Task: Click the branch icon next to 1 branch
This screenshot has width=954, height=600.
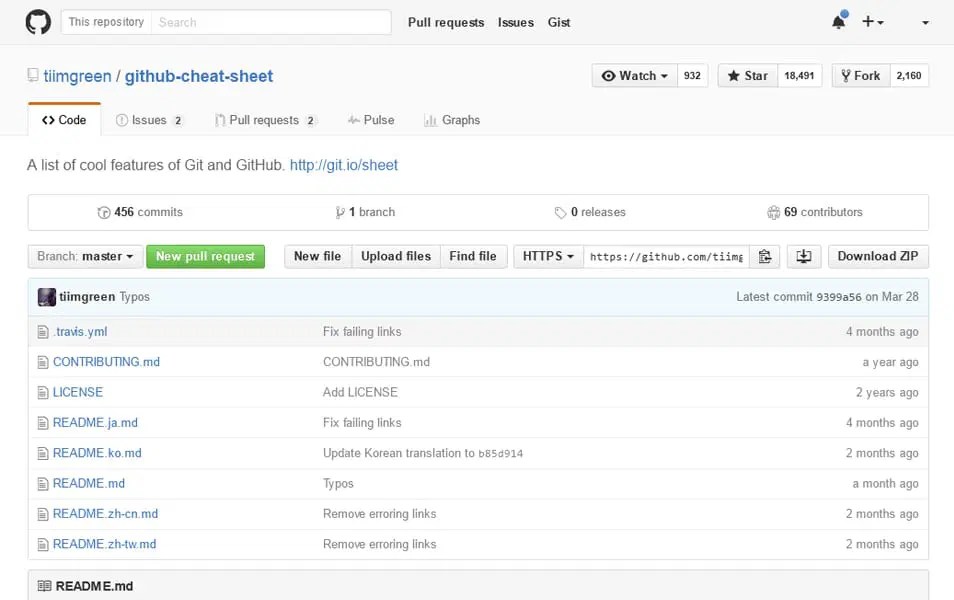Action: pos(341,212)
